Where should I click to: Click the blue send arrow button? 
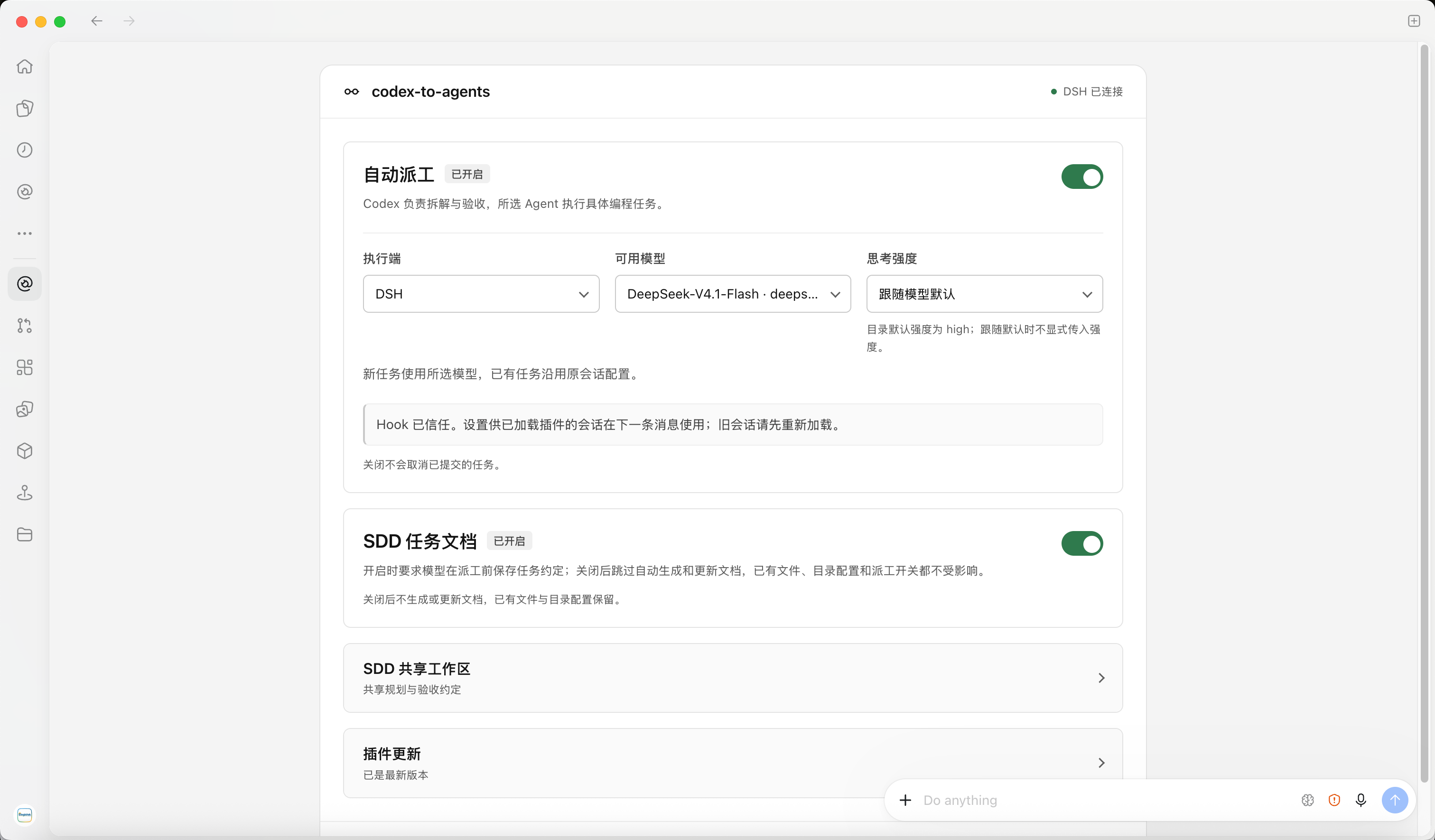tap(1395, 800)
